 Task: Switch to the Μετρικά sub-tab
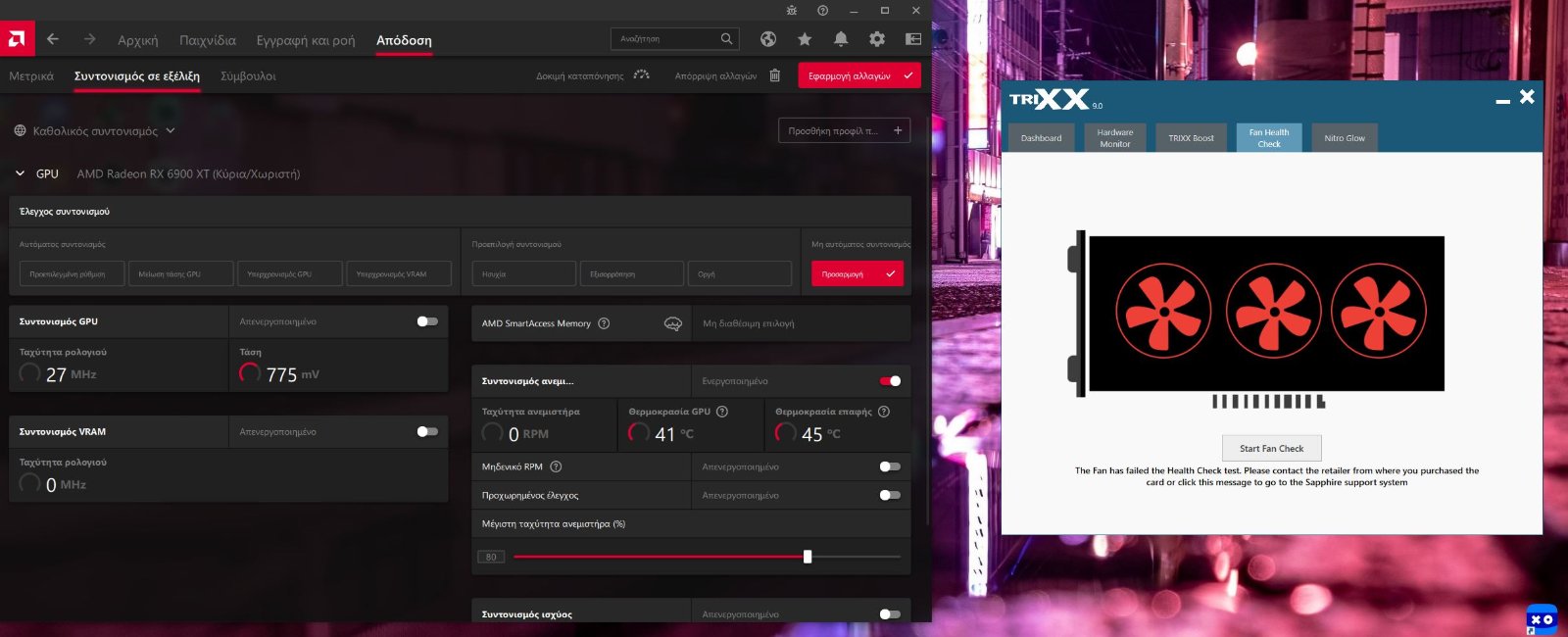point(31,75)
